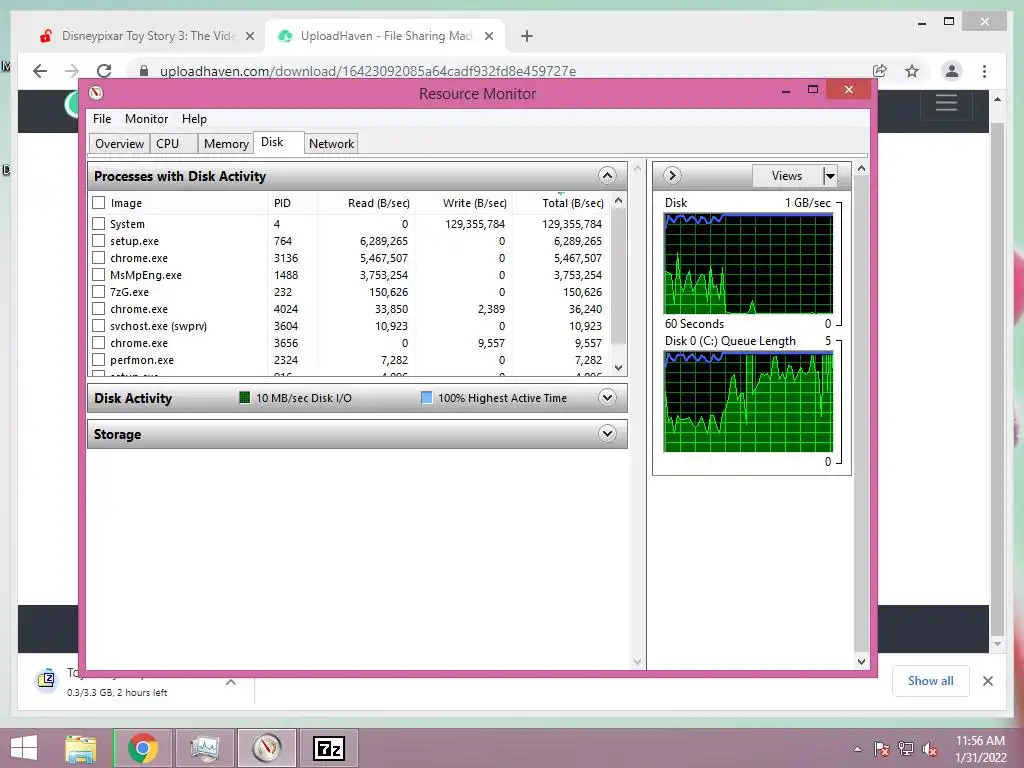This screenshot has height=768, width=1024.
Task: Collapse the graphs pane arrow button
Action: pos(672,176)
